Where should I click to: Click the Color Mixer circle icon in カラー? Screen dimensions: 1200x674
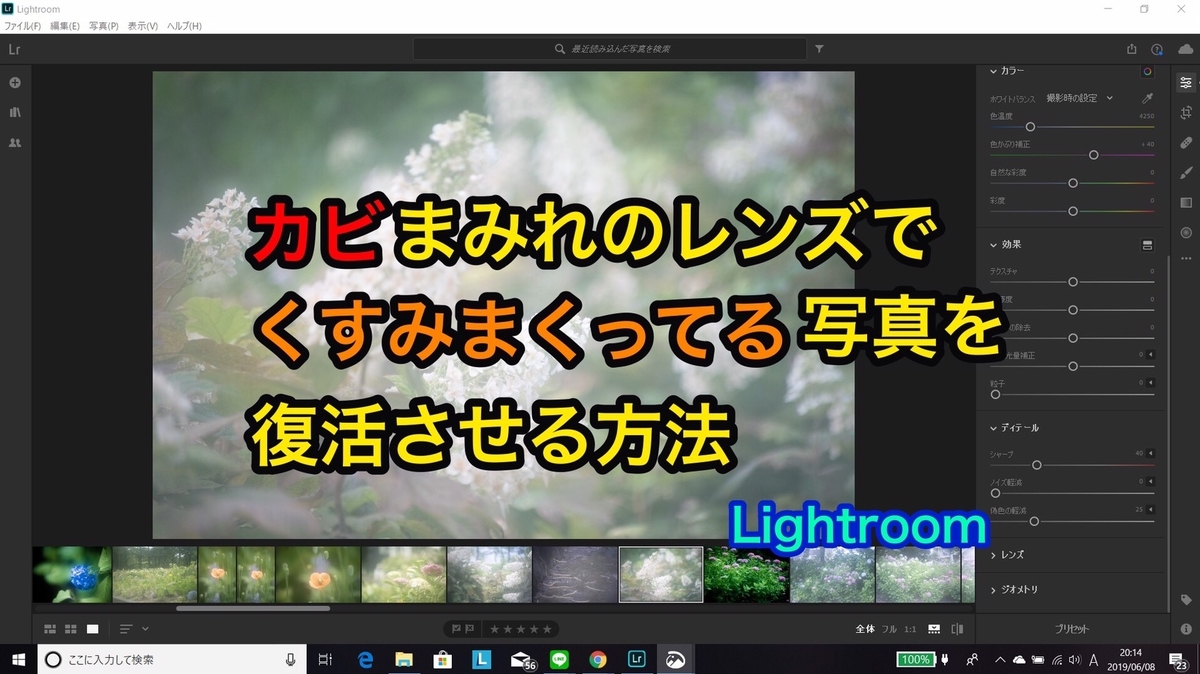pos(1147,71)
